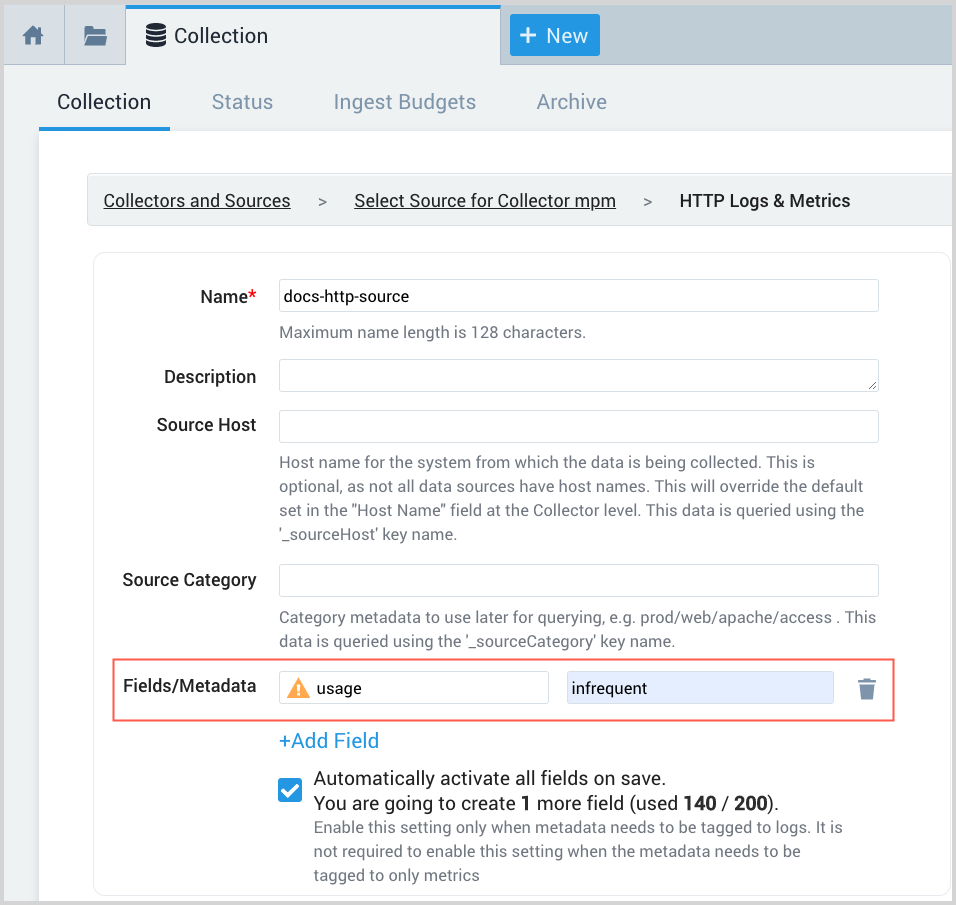Click the +Add Field link
The width and height of the screenshot is (956, 905).
pos(329,741)
